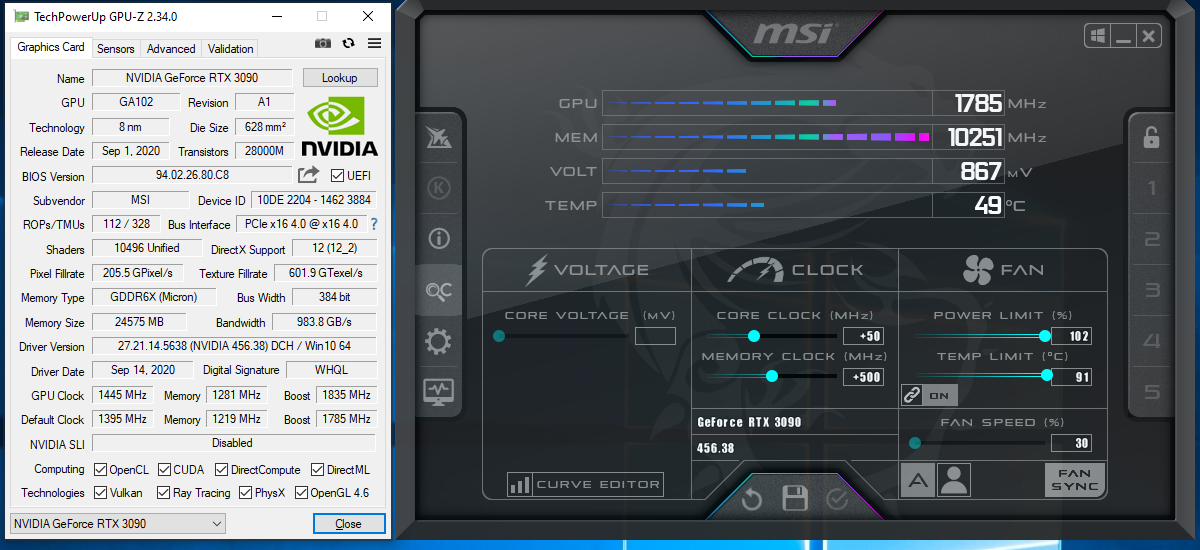Switch to the Sensors tab
This screenshot has height=550, width=1200.
tap(116, 49)
